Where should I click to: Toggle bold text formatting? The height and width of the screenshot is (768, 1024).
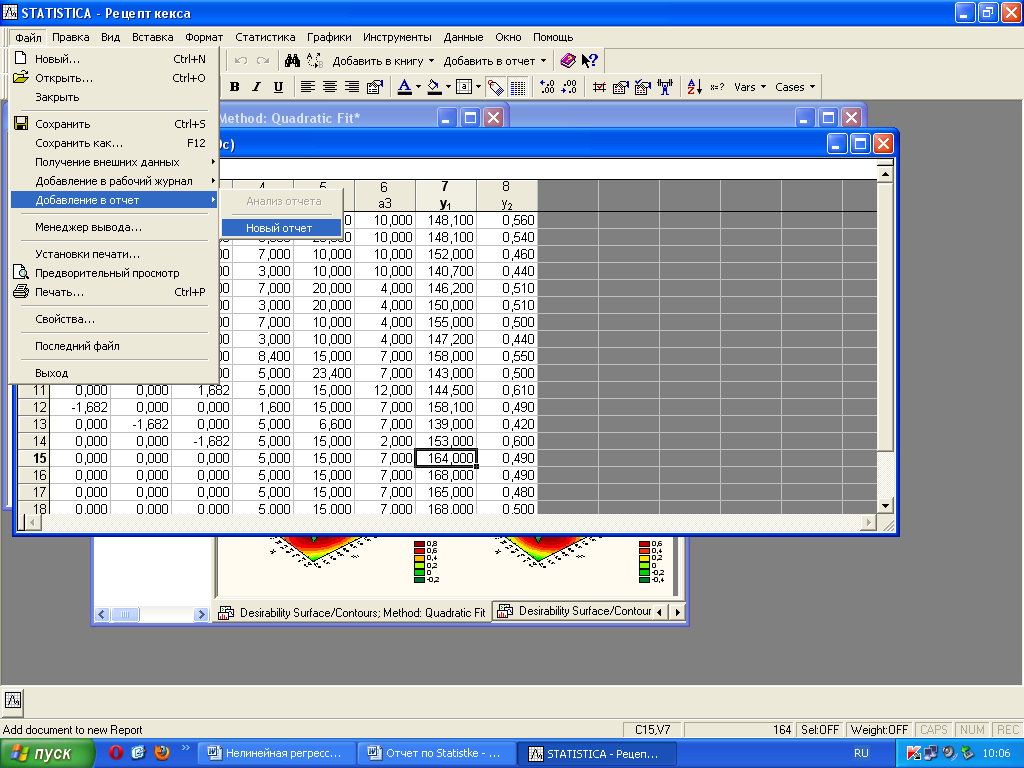(235, 87)
